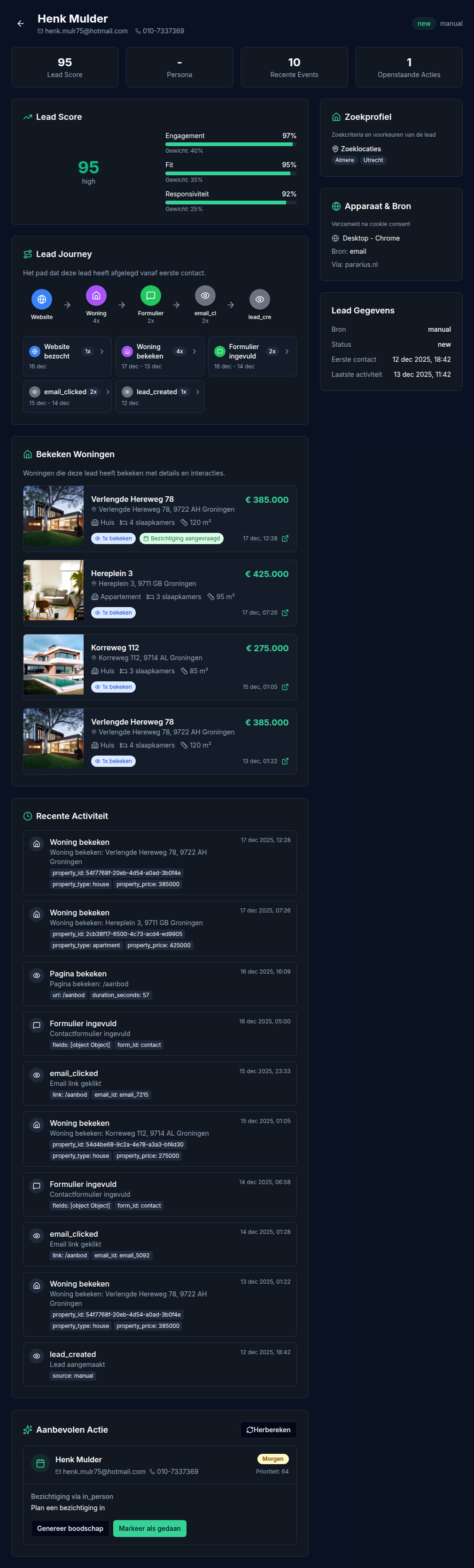The image size is (474, 1568).
Task: Select the Lead Score 95 stat card
Action: pyautogui.click(x=64, y=68)
